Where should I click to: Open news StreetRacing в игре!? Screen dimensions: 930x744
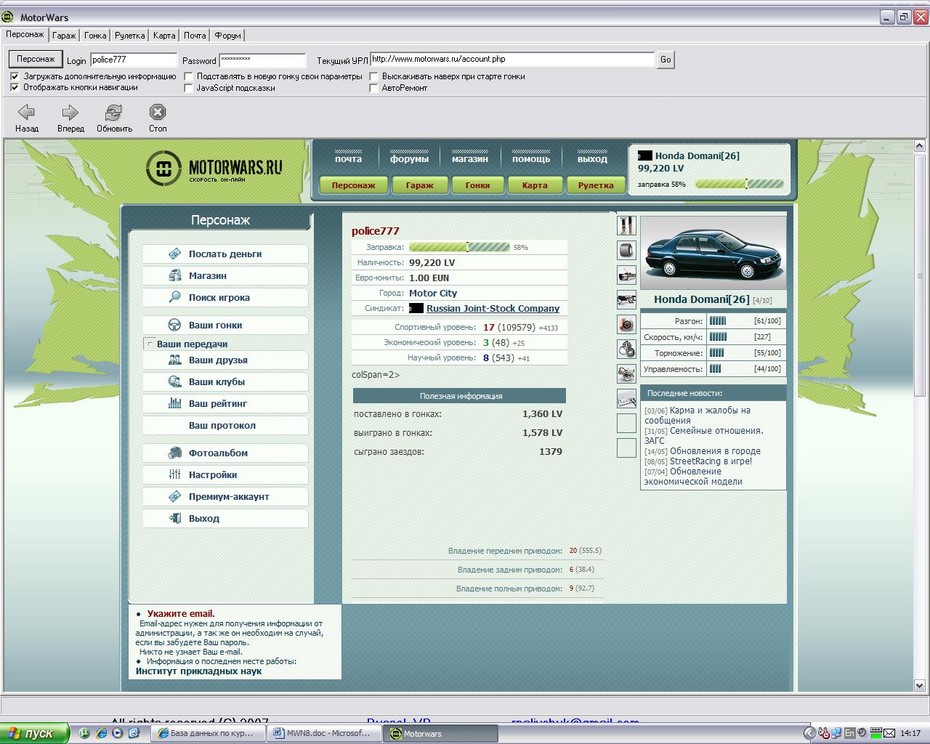click(711, 461)
